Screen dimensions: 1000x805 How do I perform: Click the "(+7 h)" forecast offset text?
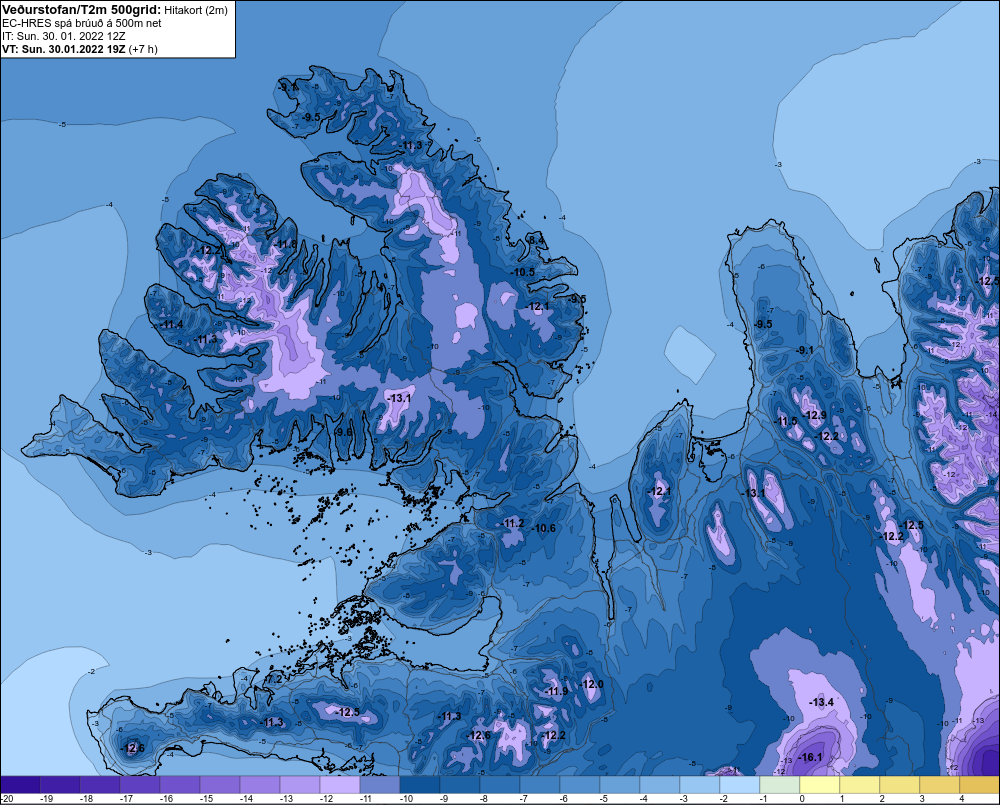[143, 49]
